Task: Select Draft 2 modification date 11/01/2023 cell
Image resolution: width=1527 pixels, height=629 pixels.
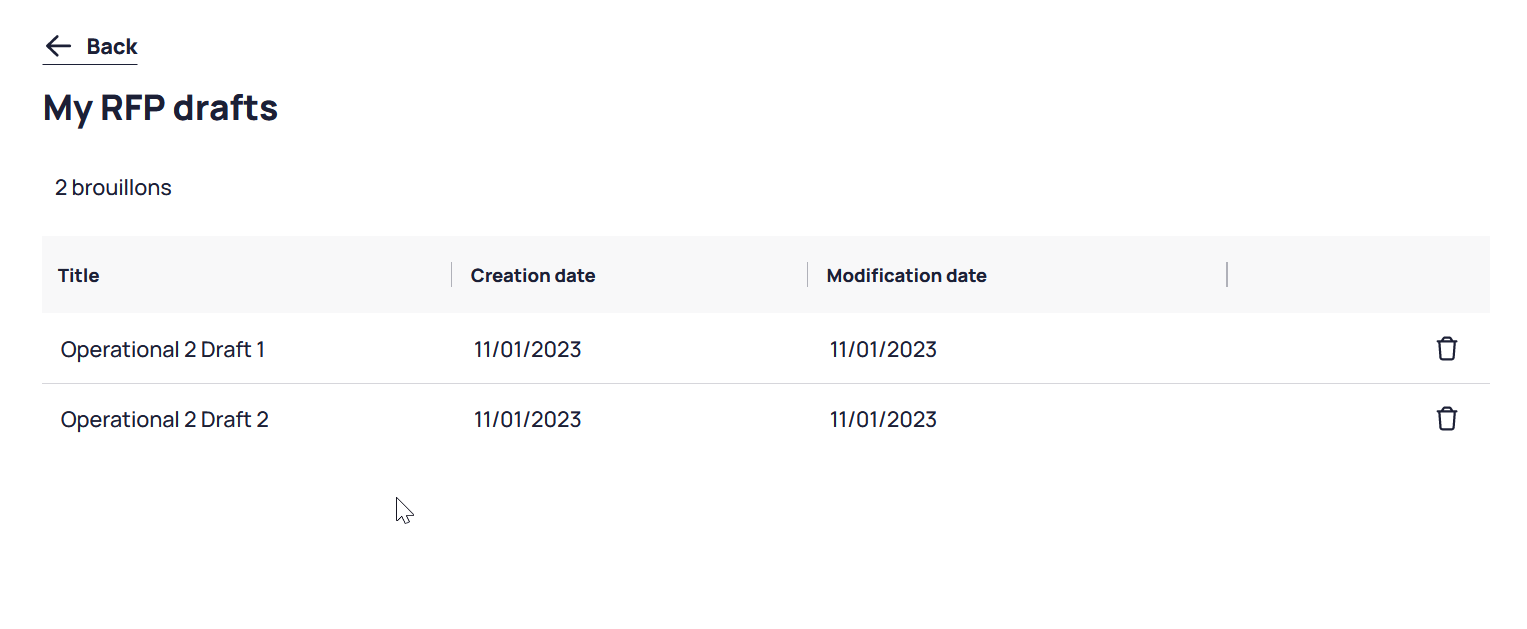Action: coord(884,419)
